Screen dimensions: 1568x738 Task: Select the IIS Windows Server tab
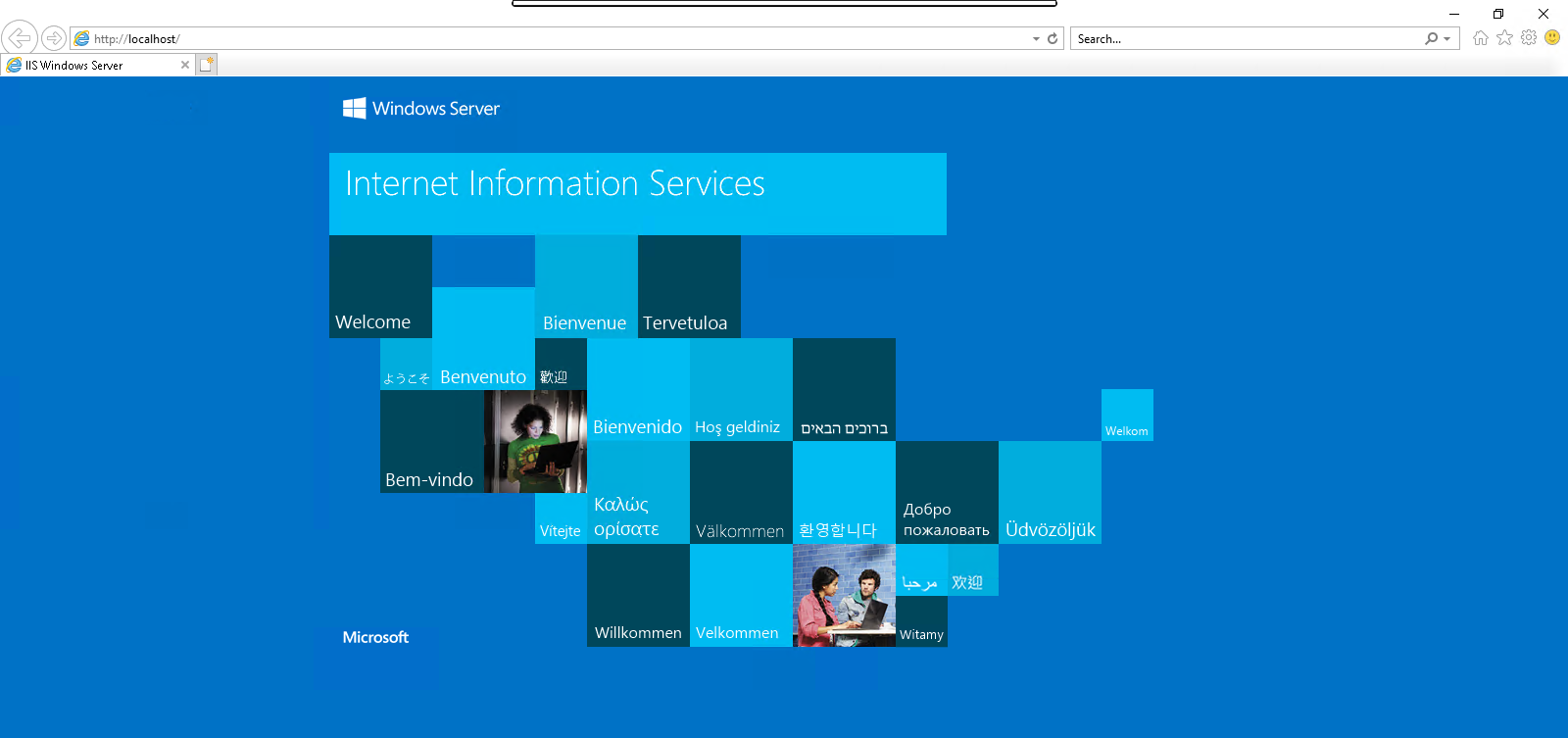click(x=97, y=65)
